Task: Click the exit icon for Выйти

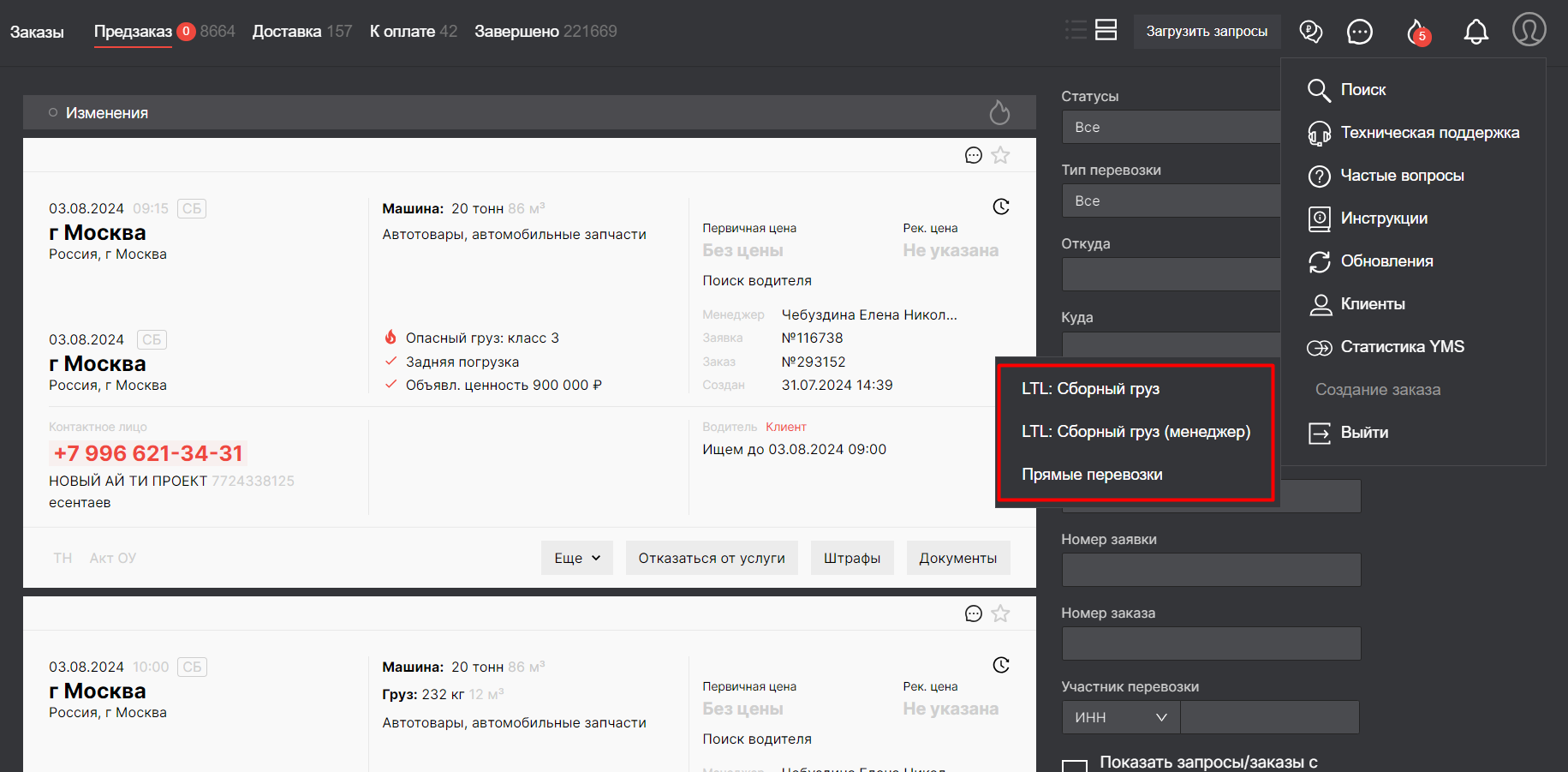Action: (1319, 433)
